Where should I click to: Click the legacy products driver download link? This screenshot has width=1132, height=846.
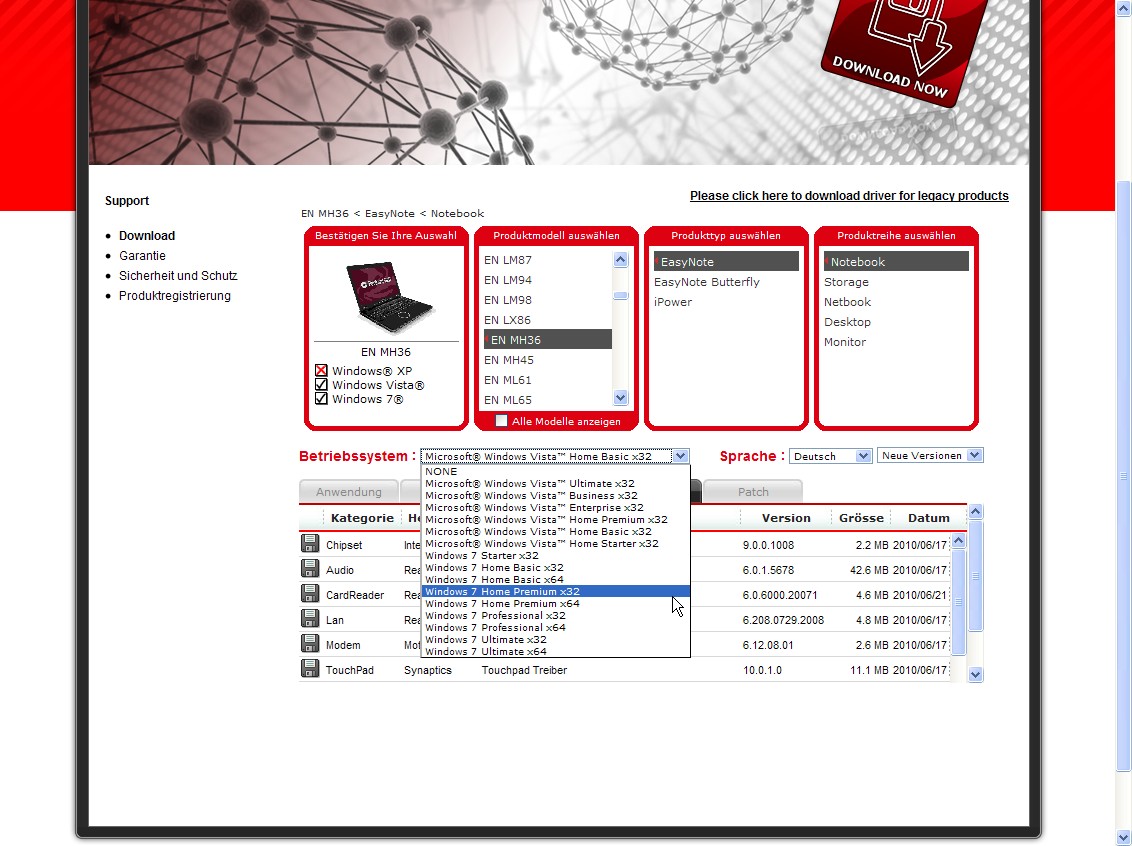pos(849,196)
